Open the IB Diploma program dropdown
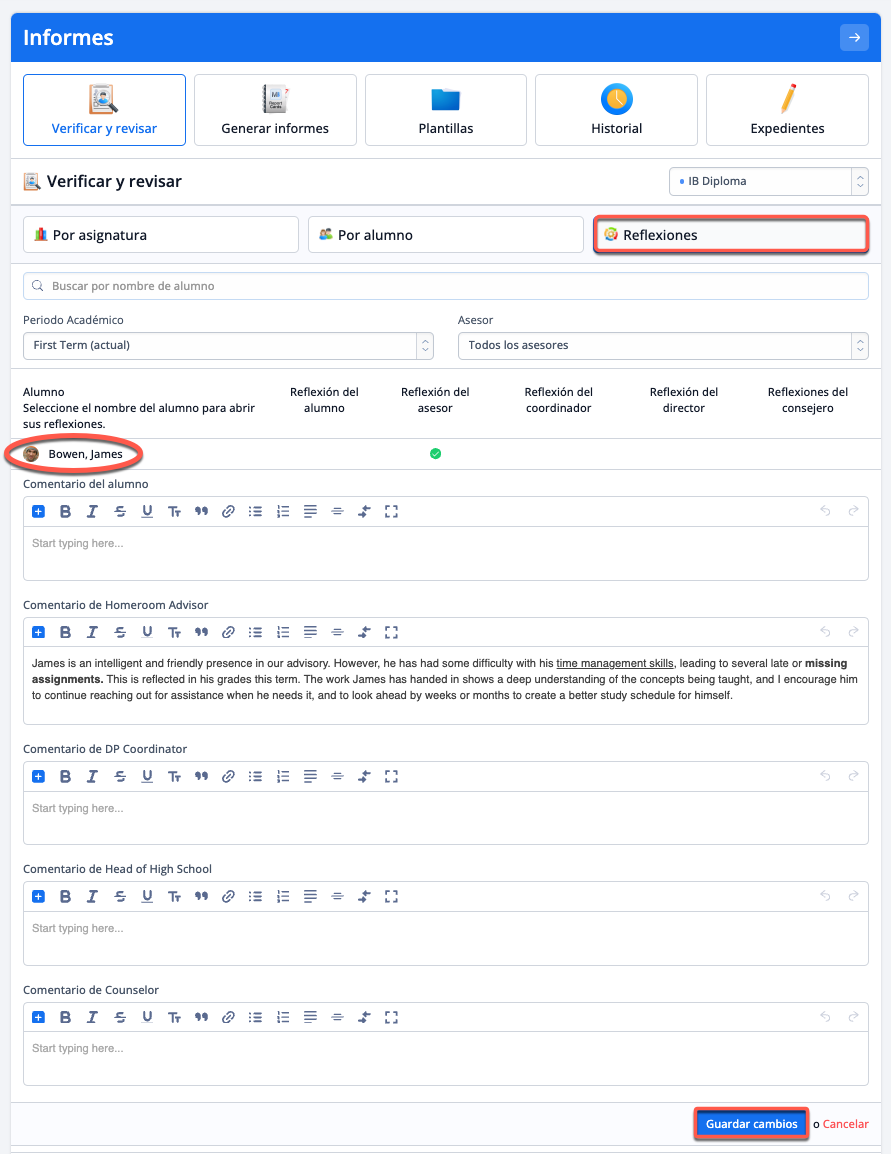Viewport: 891px width, 1154px height. (x=768, y=181)
